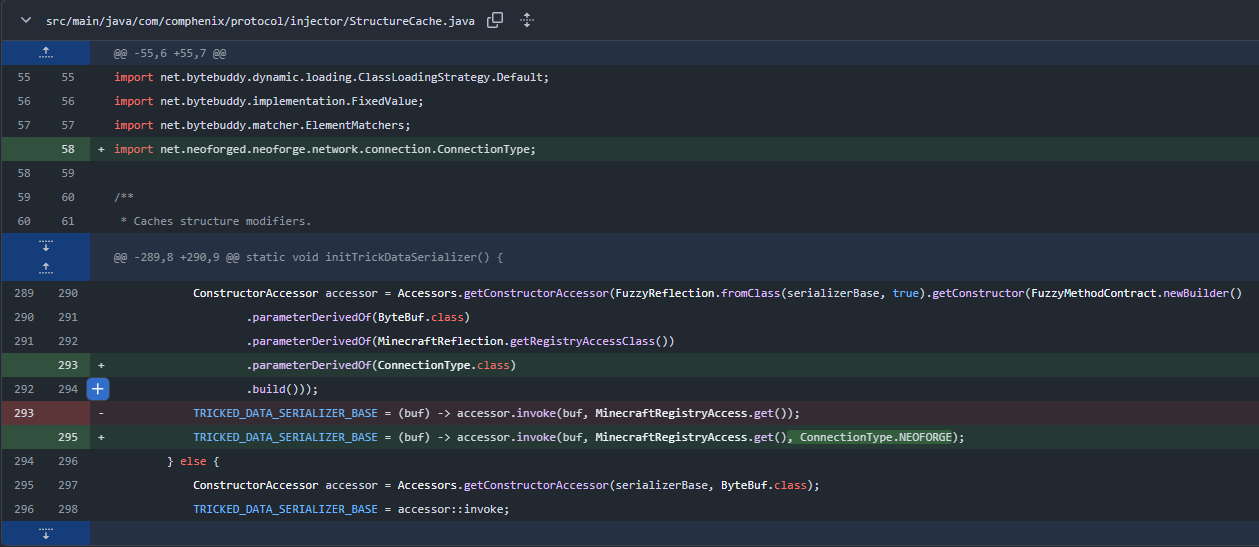Collapse the StructureCache.java file diff
The height and width of the screenshot is (547, 1259).
26,20
